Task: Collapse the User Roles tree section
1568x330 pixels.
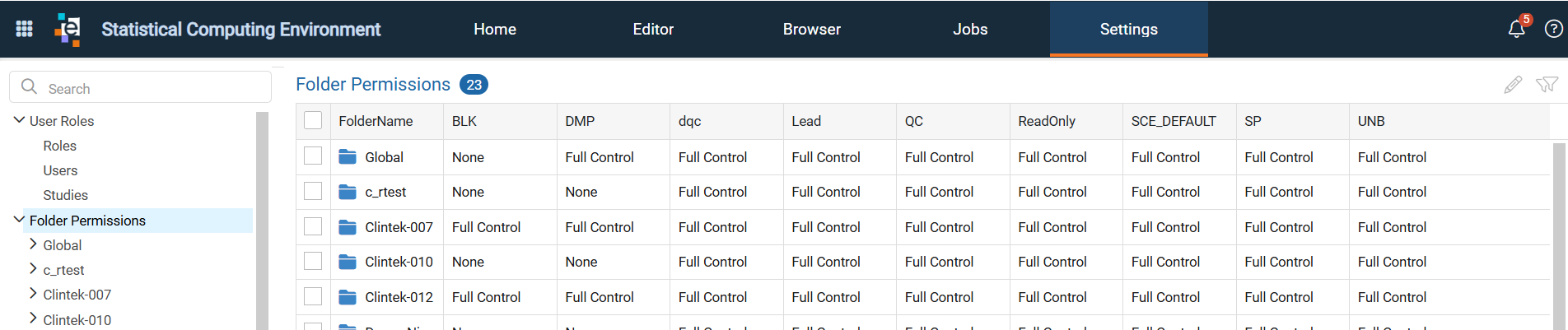Action: 19,120
